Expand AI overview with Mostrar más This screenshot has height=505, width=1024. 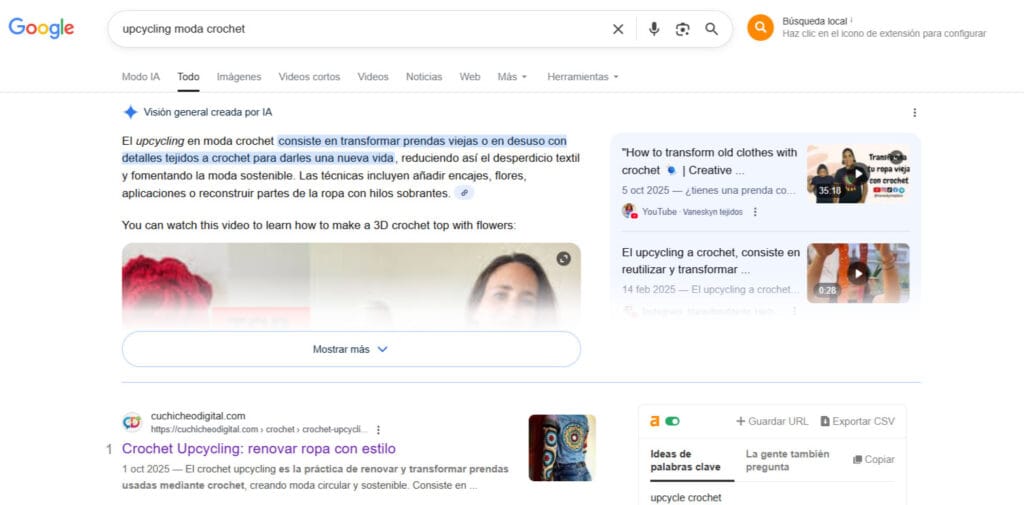tap(351, 349)
